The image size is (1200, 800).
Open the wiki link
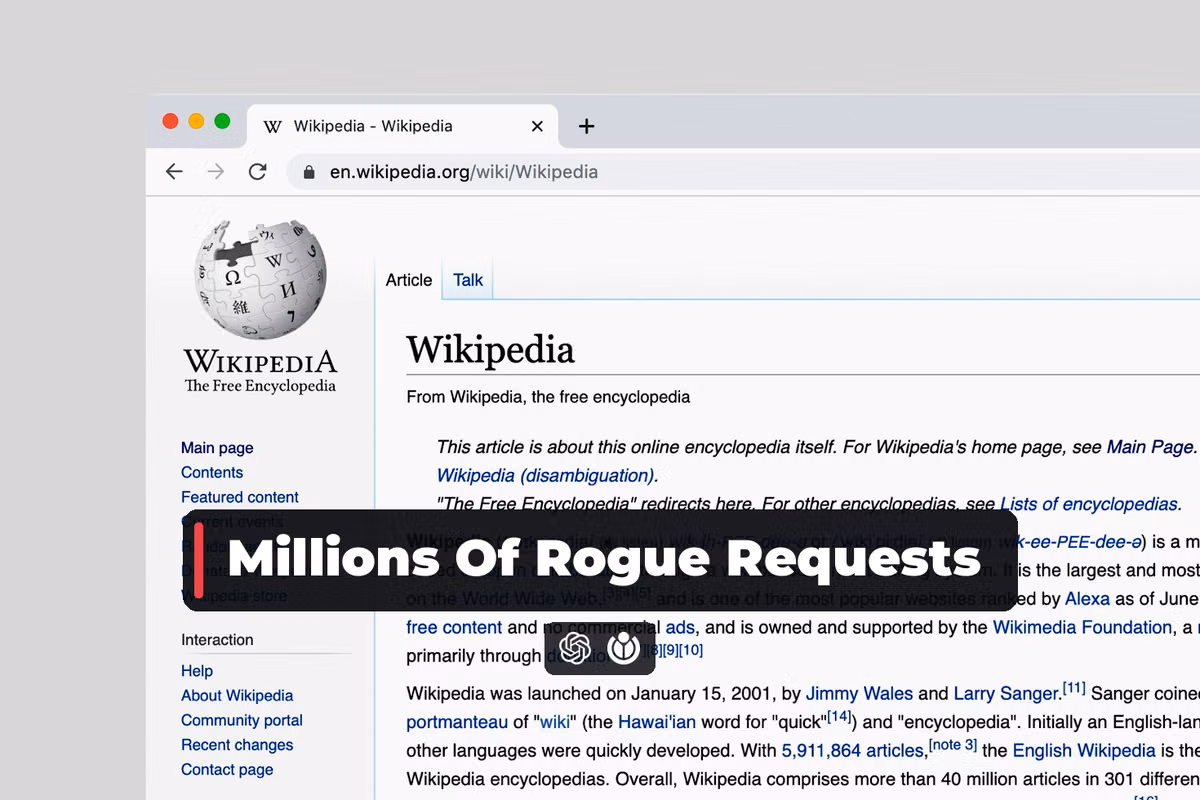point(555,722)
